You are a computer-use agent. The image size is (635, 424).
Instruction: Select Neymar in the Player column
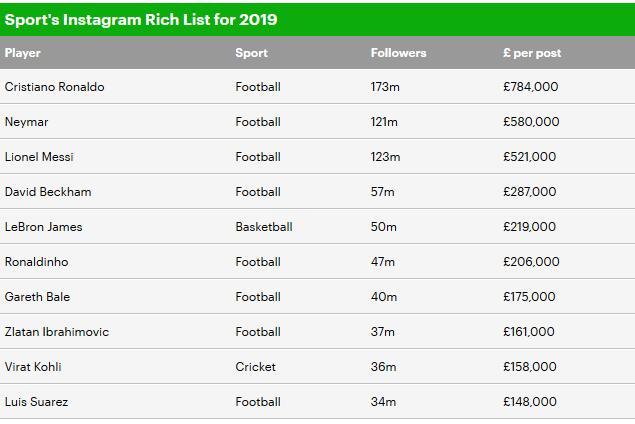27,122
